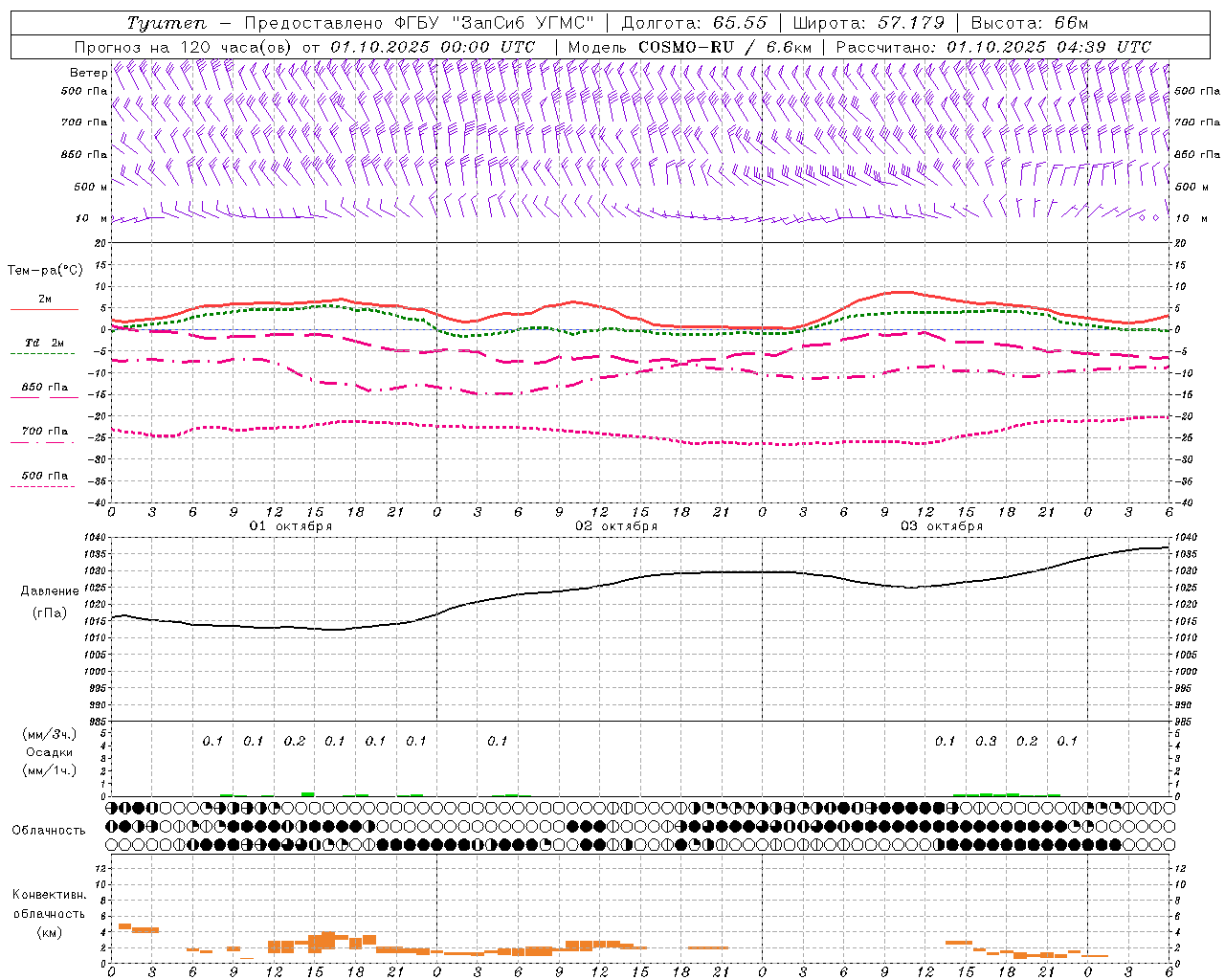Click the "Ветер" wind panel label

pos(89,73)
